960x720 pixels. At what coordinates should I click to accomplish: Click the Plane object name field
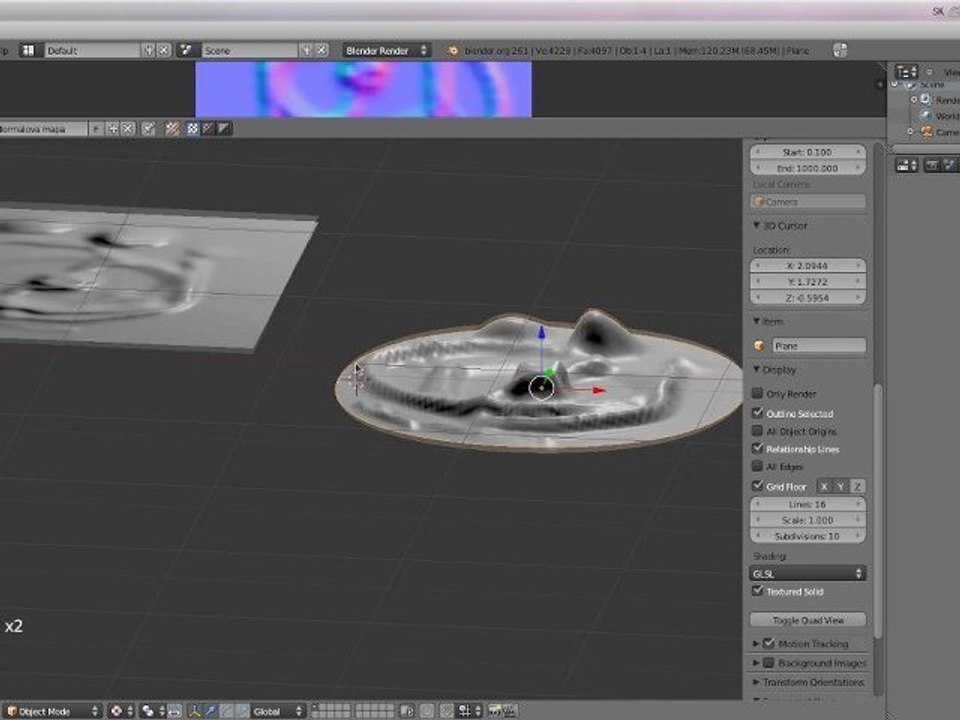[819, 346]
